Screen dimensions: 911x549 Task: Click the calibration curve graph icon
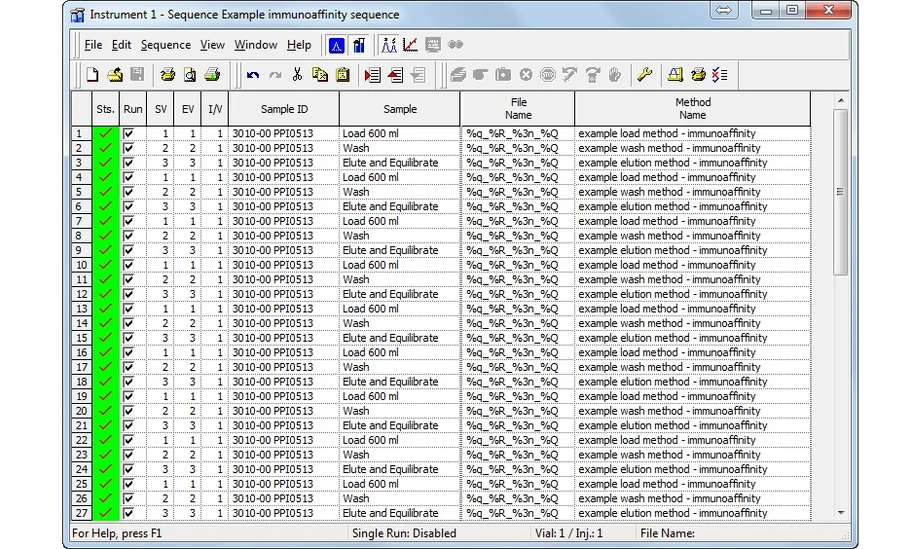coord(410,45)
